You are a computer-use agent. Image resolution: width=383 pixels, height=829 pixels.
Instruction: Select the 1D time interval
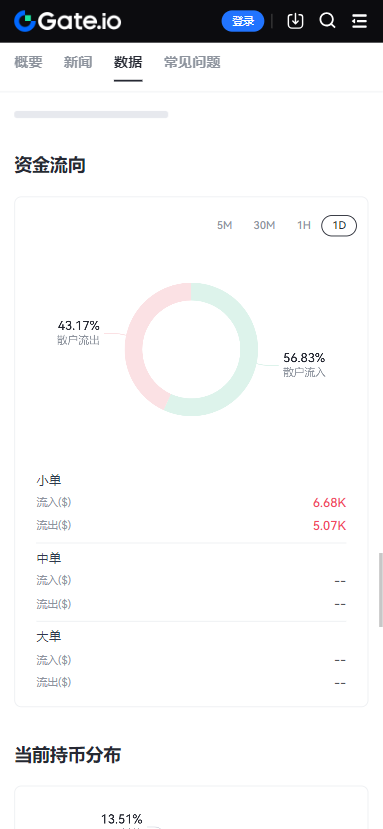click(339, 226)
